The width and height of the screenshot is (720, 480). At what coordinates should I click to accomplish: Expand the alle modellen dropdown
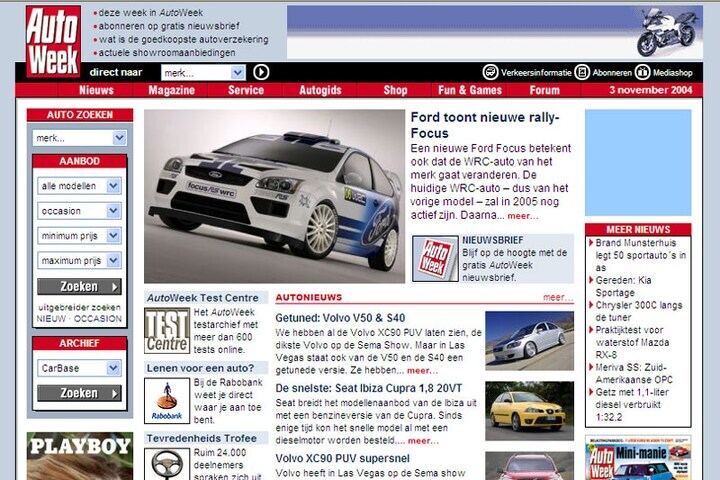pos(79,186)
